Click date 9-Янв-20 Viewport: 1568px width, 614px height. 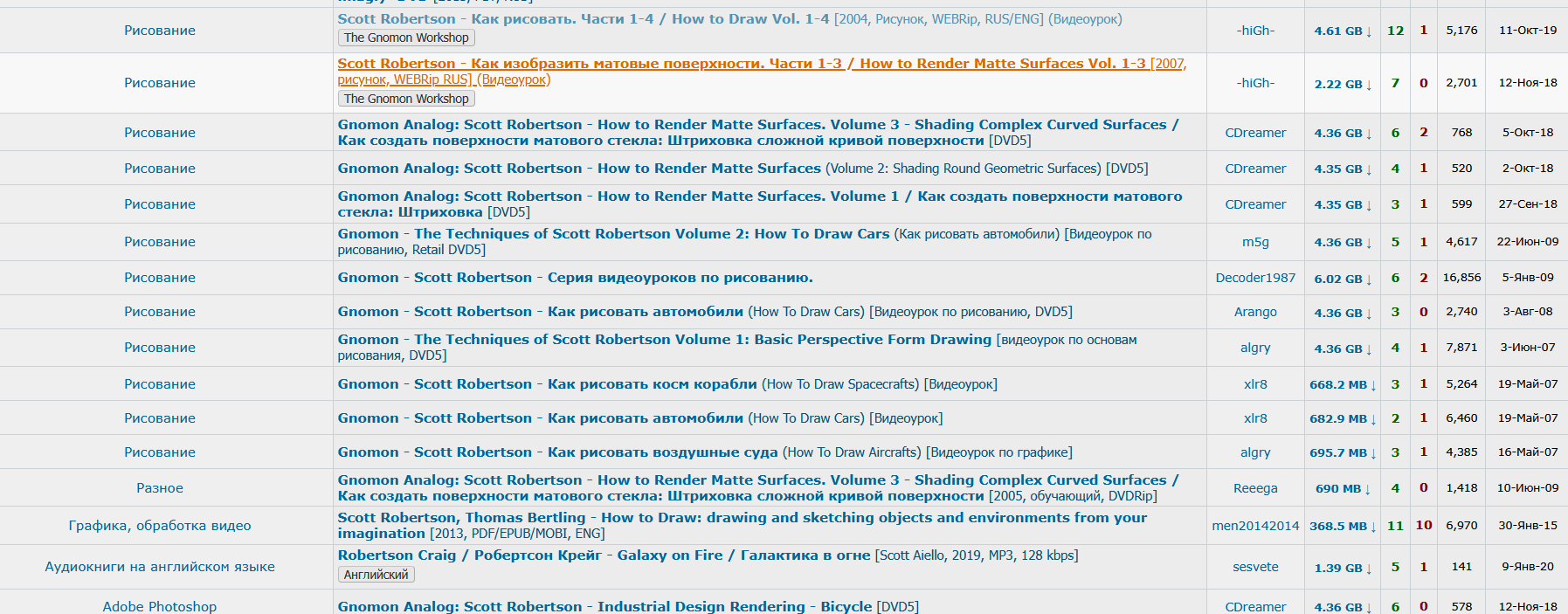point(1528,567)
